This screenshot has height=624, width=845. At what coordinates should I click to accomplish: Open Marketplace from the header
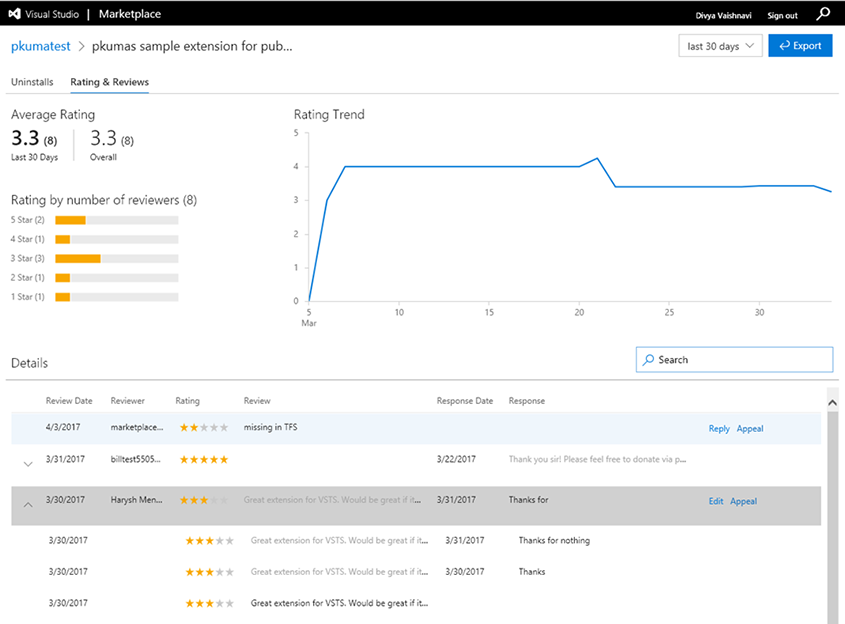[x=130, y=14]
